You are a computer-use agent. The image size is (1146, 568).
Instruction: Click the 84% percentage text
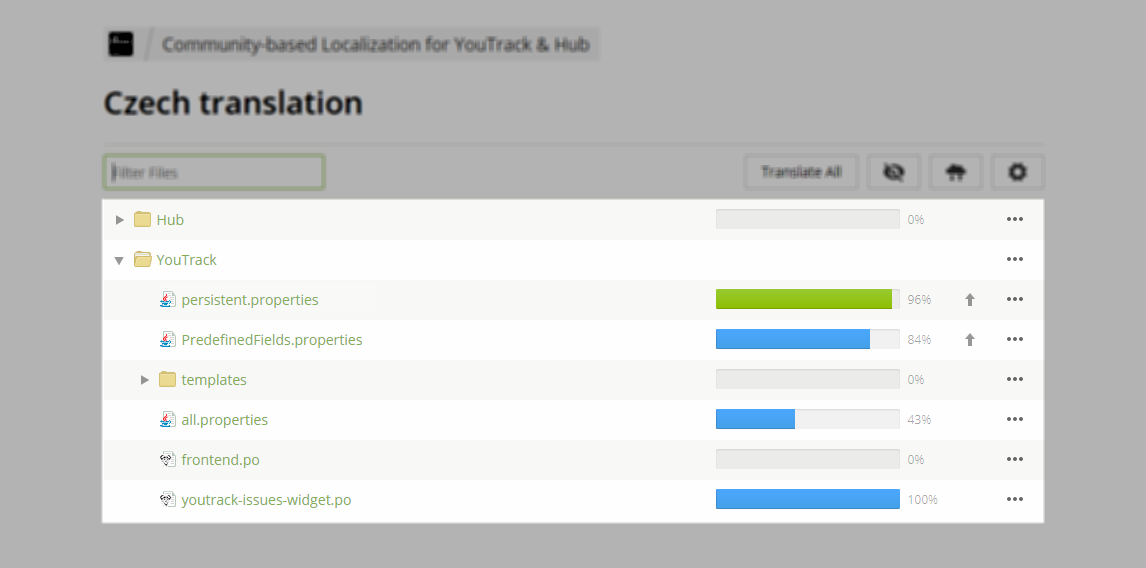(x=919, y=340)
